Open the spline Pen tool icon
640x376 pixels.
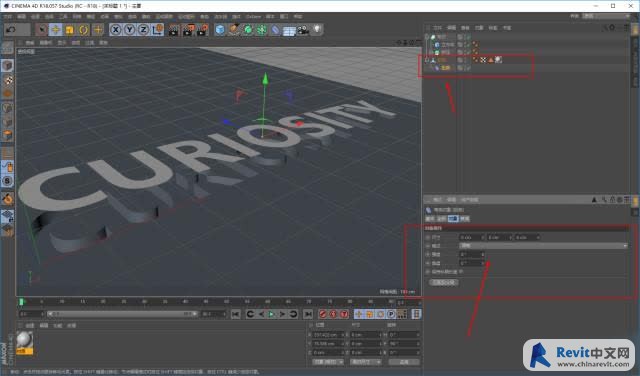click(x=234, y=30)
